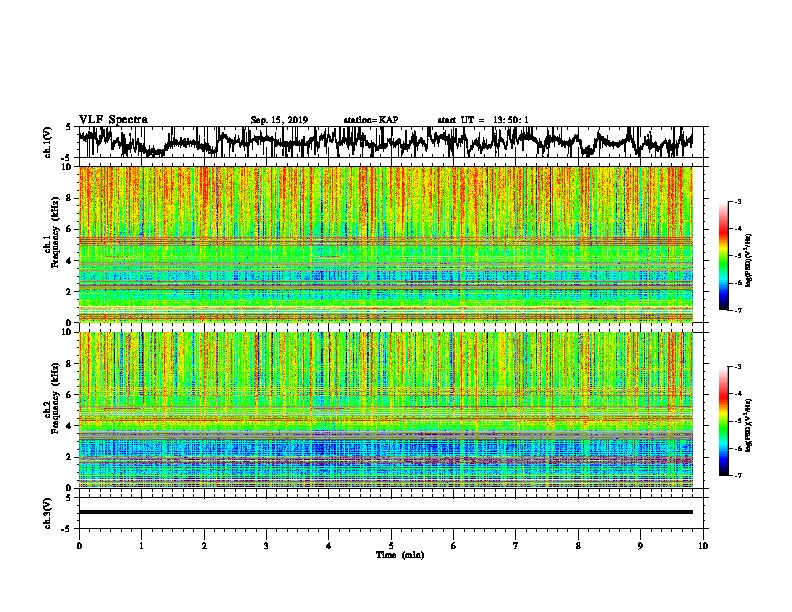The image size is (792, 612).
Task: Click the time tick label '0'
Action: [79, 546]
